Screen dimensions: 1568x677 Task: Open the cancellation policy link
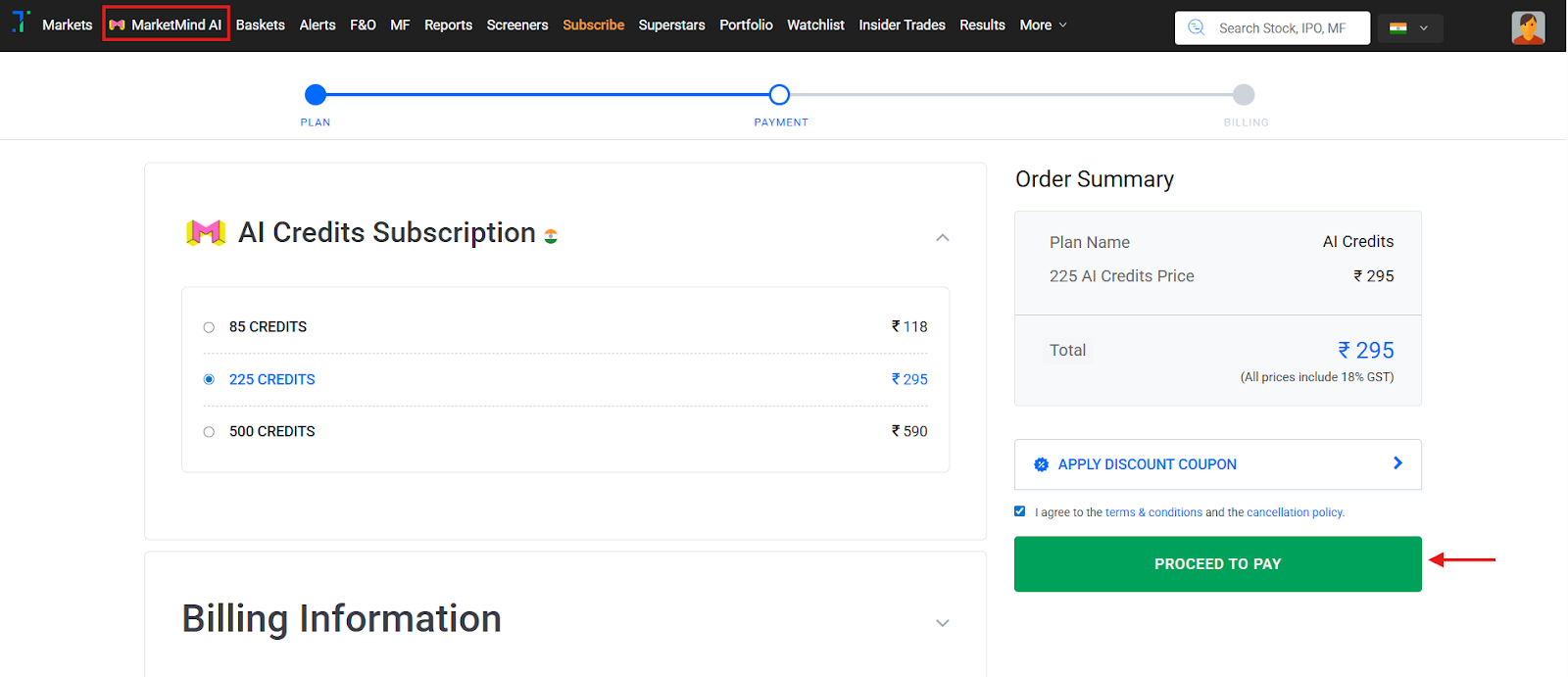1295,512
